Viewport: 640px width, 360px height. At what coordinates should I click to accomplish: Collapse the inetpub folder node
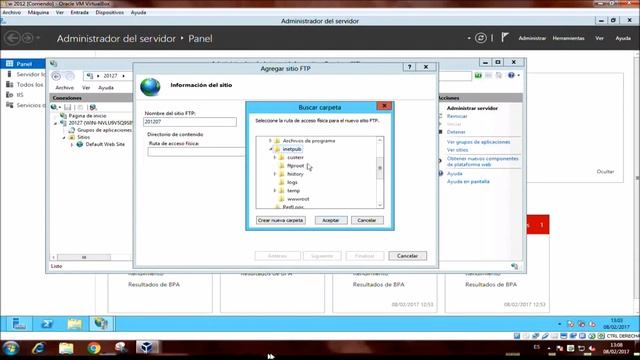click(x=271, y=149)
